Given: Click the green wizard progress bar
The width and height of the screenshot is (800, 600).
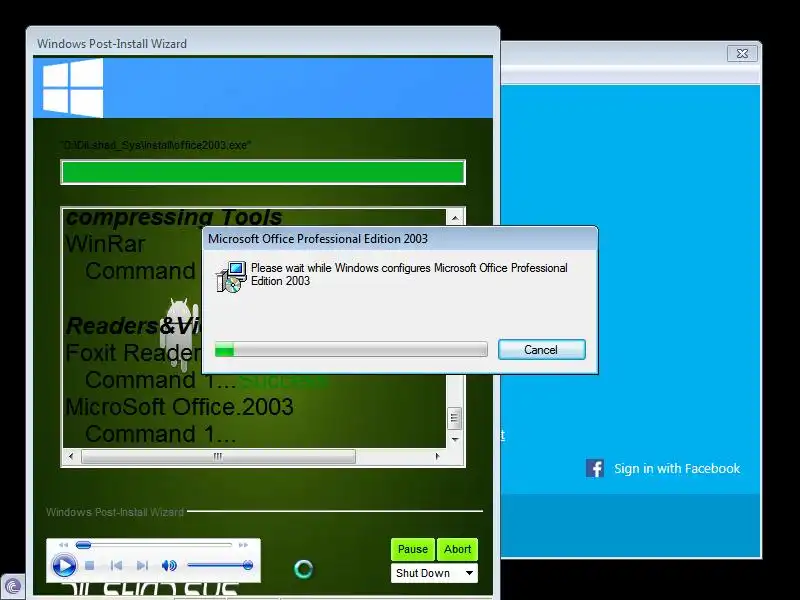Looking at the screenshot, I should click(x=263, y=172).
